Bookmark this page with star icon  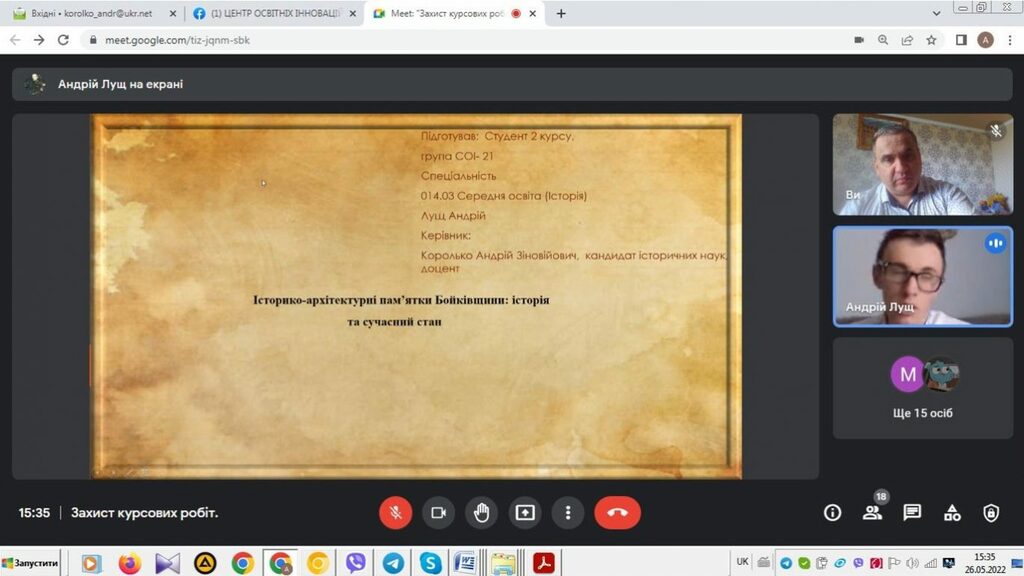(931, 40)
